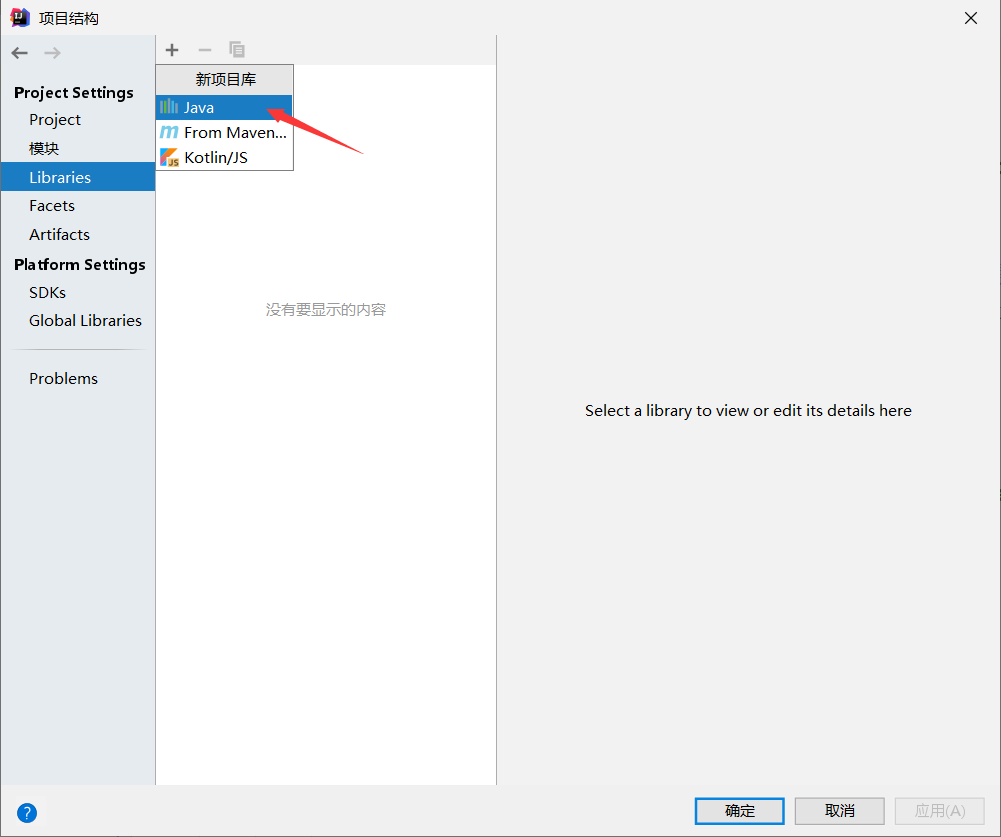
Task: Open the Artifacts settings page
Action: [59, 234]
